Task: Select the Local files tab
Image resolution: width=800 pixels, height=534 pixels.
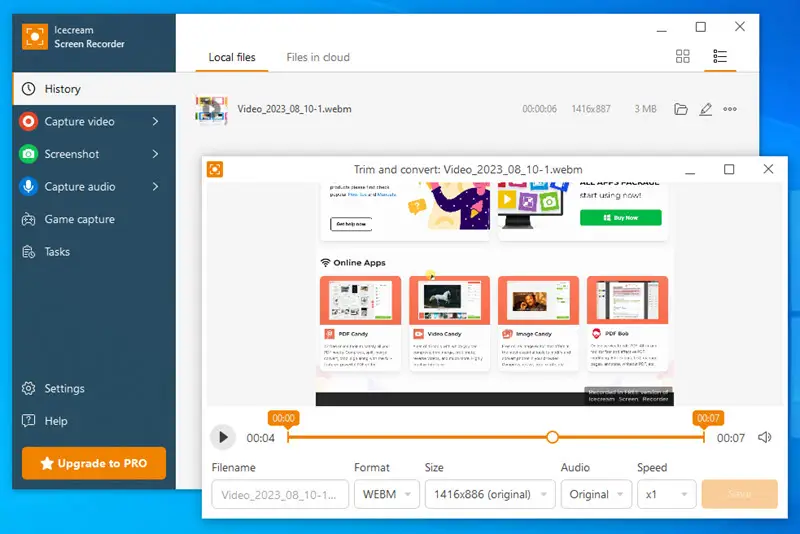Action: pyautogui.click(x=232, y=57)
